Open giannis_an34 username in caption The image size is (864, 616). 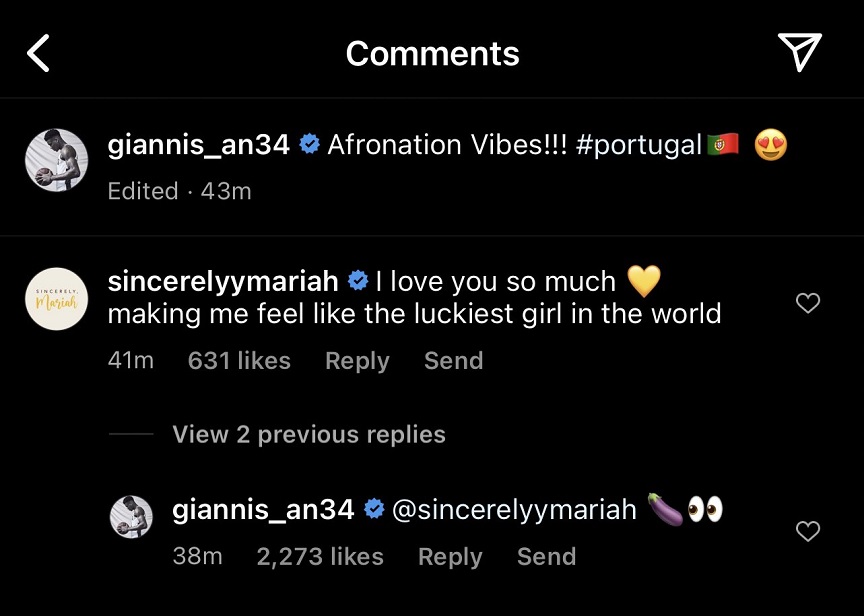click(x=198, y=145)
